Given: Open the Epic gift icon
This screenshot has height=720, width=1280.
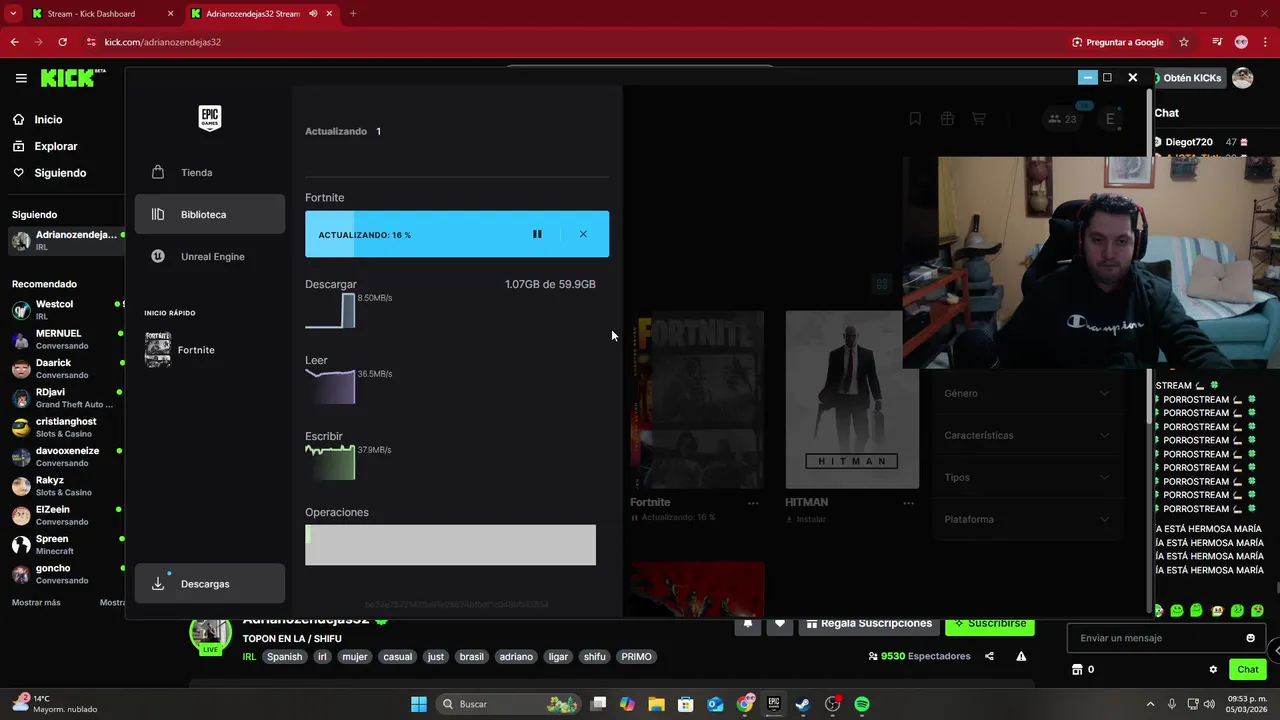Looking at the screenshot, I should coord(947,119).
